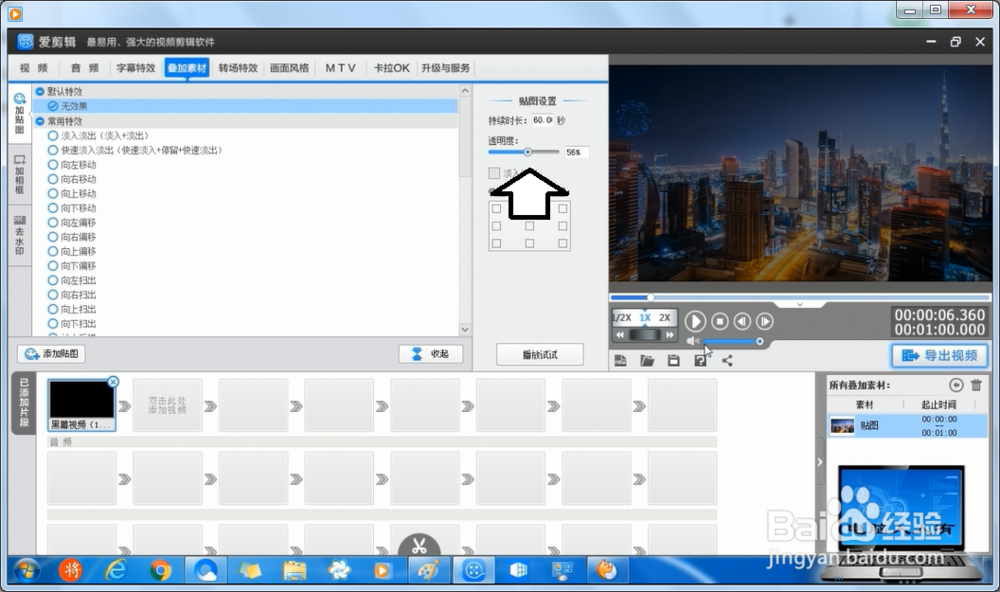Select the 快速淡入淡出 effect
The width and height of the screenshot is (1000, 592).
coord(135,151)
